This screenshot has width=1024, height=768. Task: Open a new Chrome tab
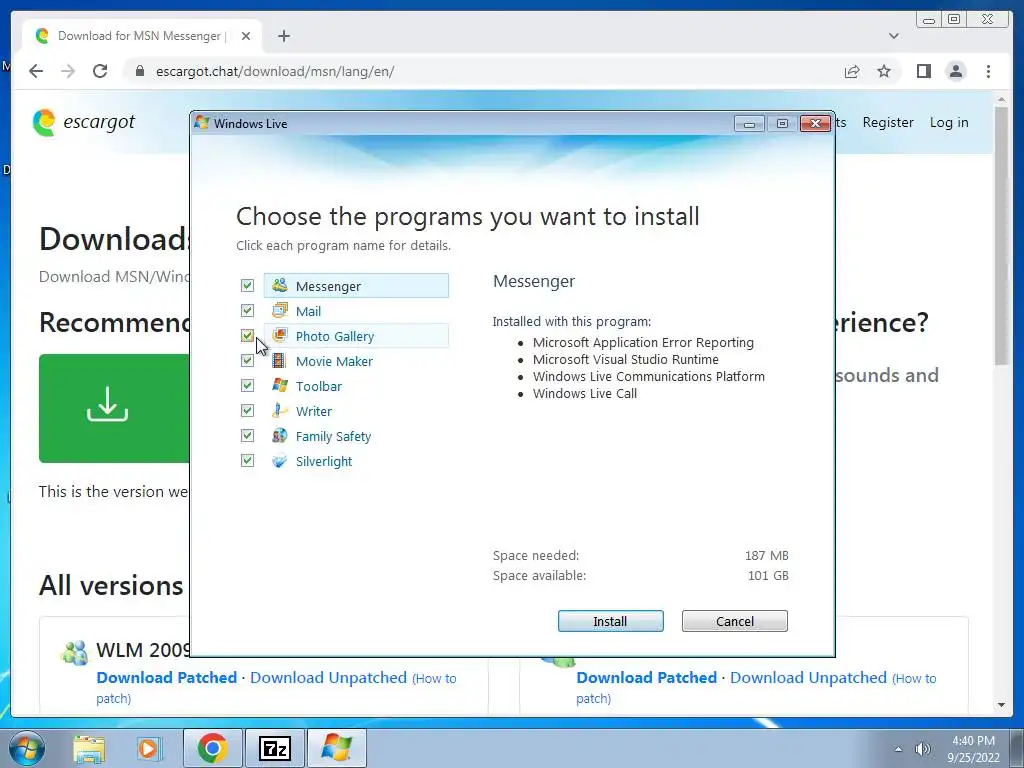(283, 36)
